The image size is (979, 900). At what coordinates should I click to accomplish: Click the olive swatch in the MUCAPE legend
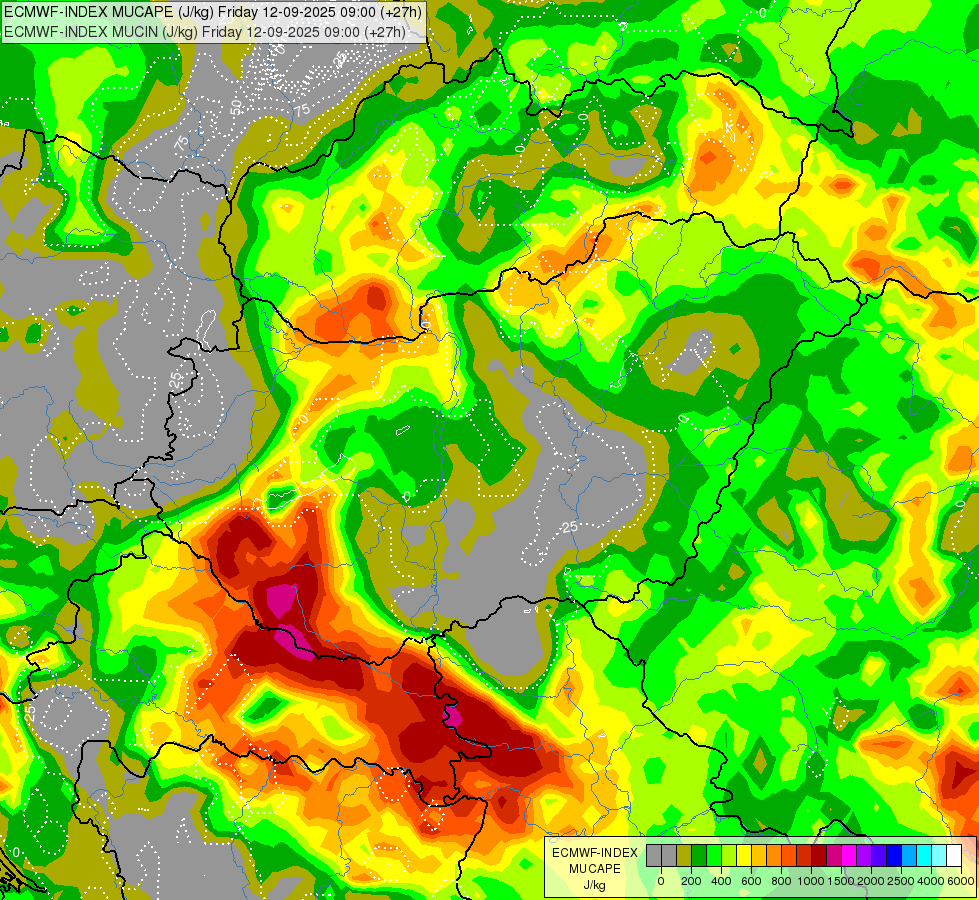(x=684, y=855)
